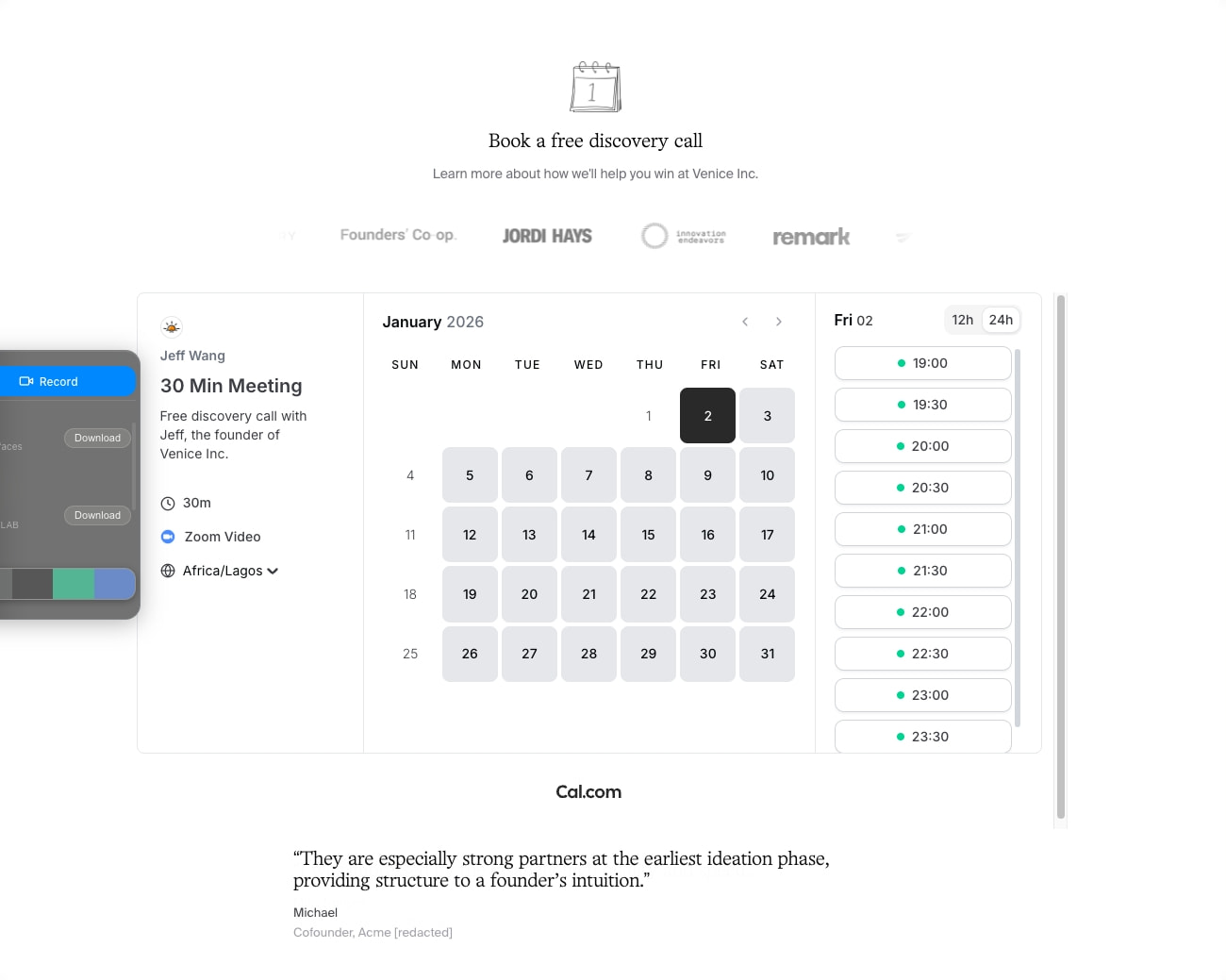Image resolution: width=1226 pixels, height=980 pixels.
Task: Select the 21:00 time slot
Action: [x=923, y=529]
